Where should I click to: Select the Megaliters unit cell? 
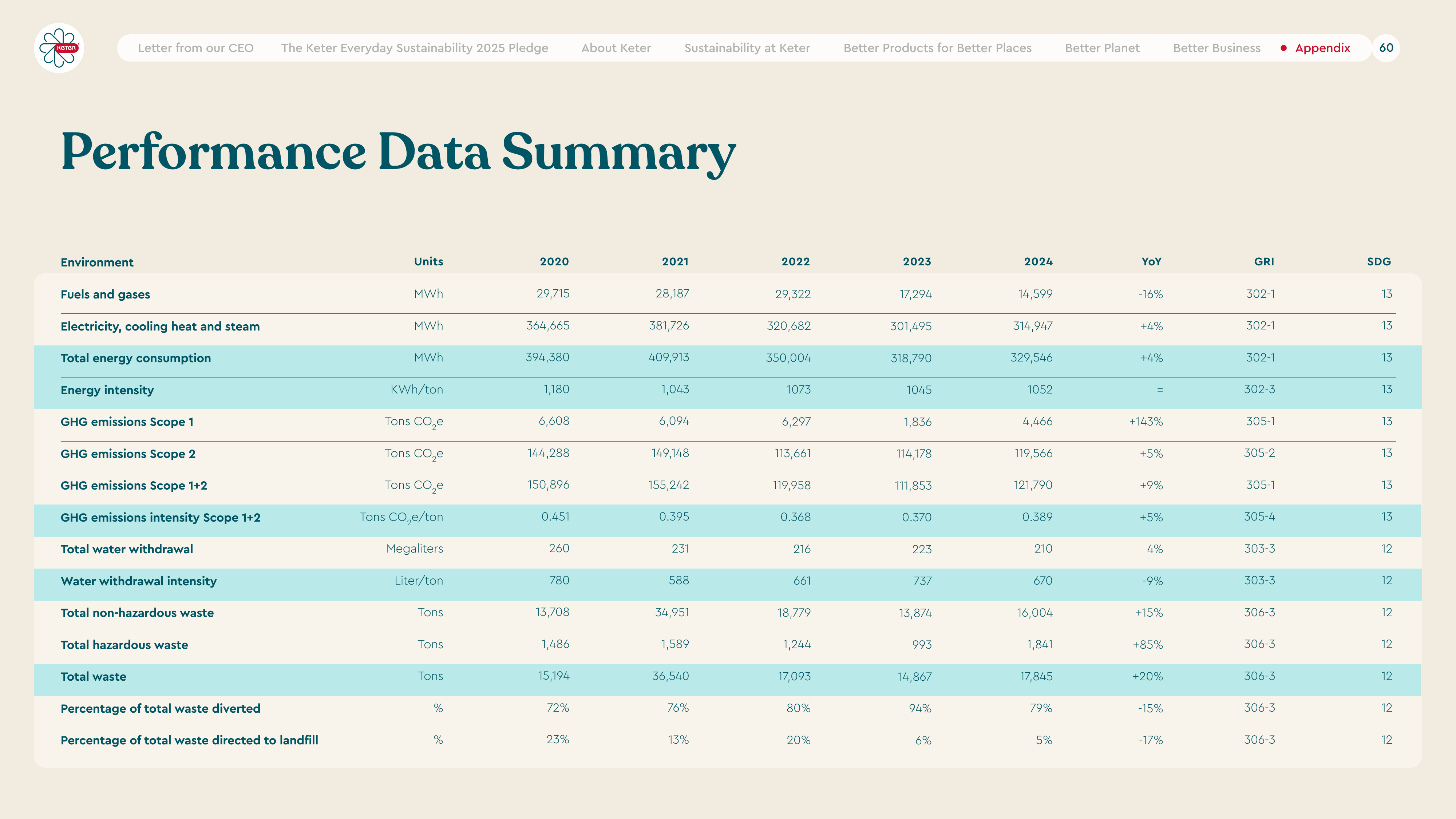click(x=414, y=549)
